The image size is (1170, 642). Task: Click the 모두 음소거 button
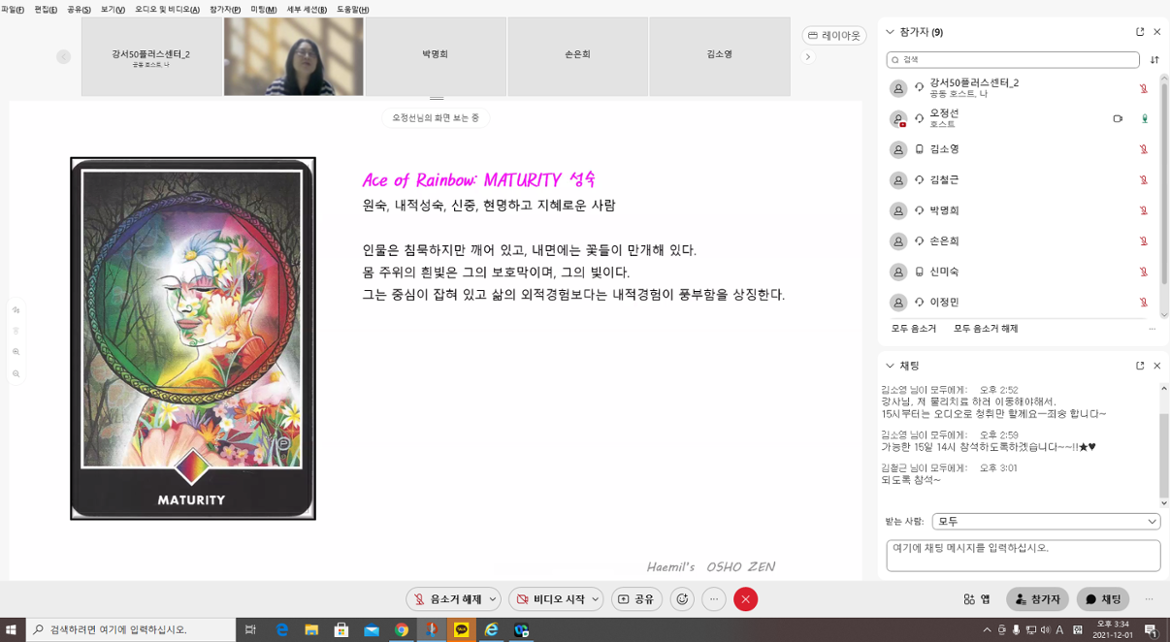tap(913, 329)
